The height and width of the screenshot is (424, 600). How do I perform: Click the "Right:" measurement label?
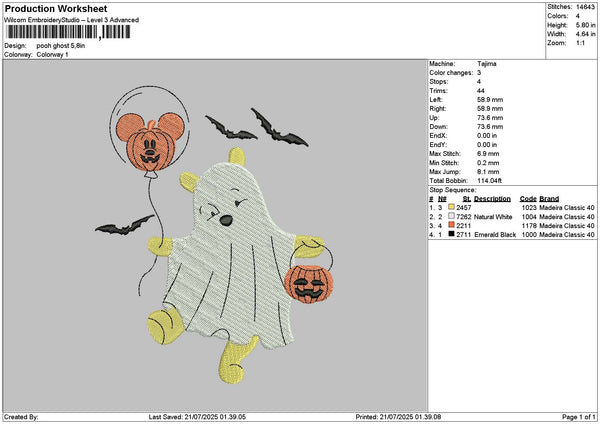pos(438,109)
